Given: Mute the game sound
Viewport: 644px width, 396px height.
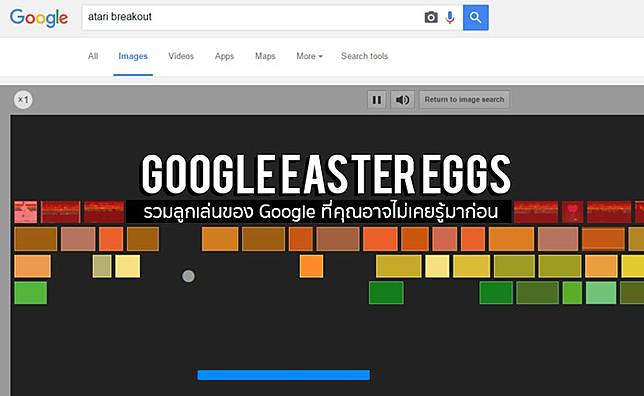Looking at the screenshot, I should pyautogui.click(x=402, y=100).
